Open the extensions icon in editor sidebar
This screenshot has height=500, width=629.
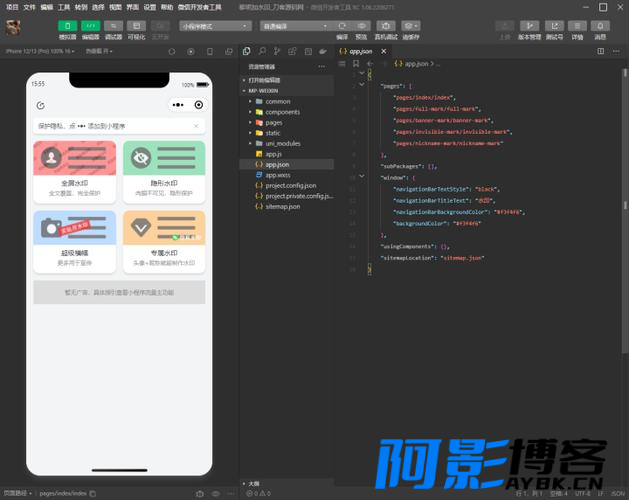(292, 51)
